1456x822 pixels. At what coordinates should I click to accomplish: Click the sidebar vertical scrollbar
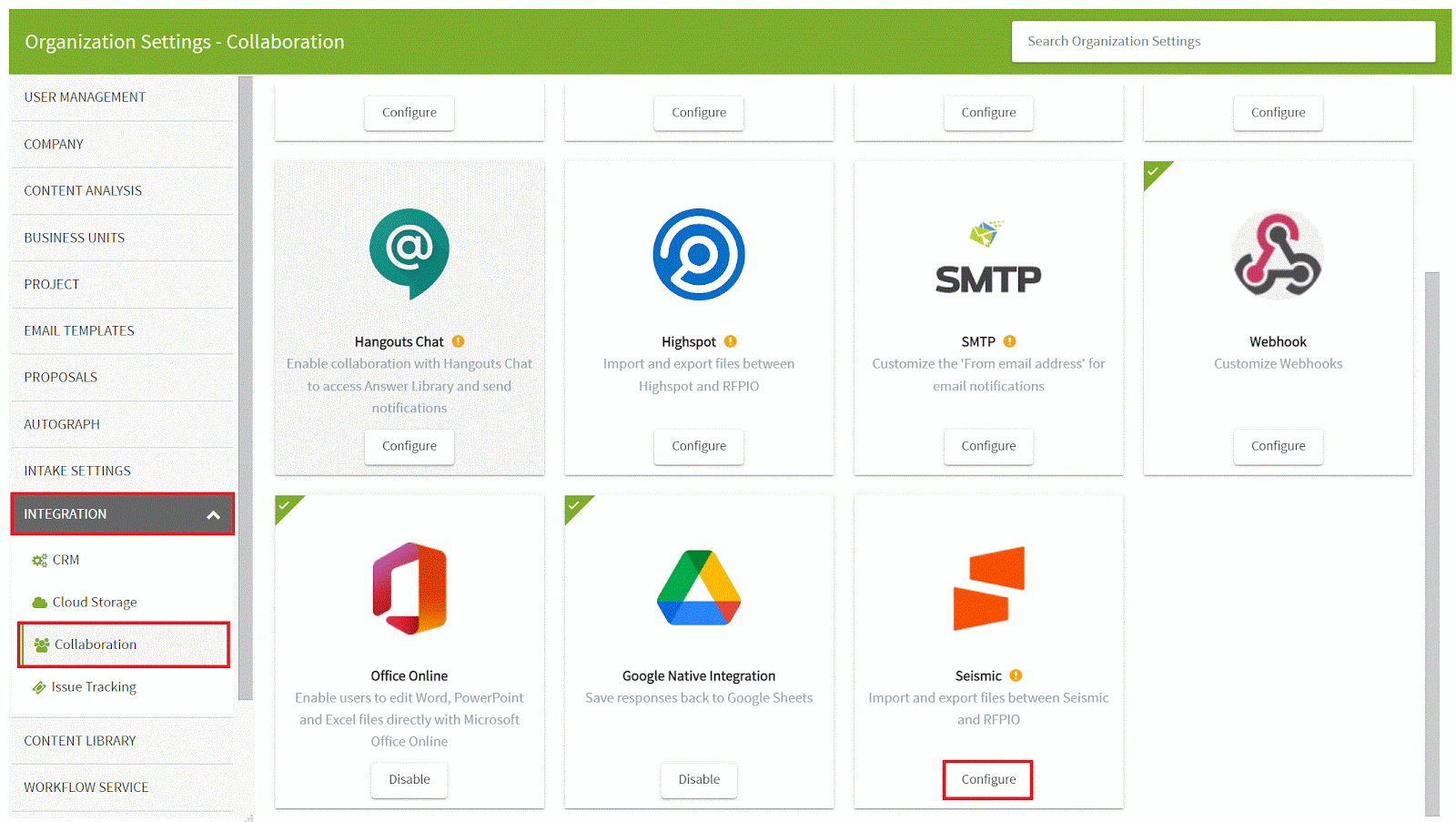tap(245, 388)
